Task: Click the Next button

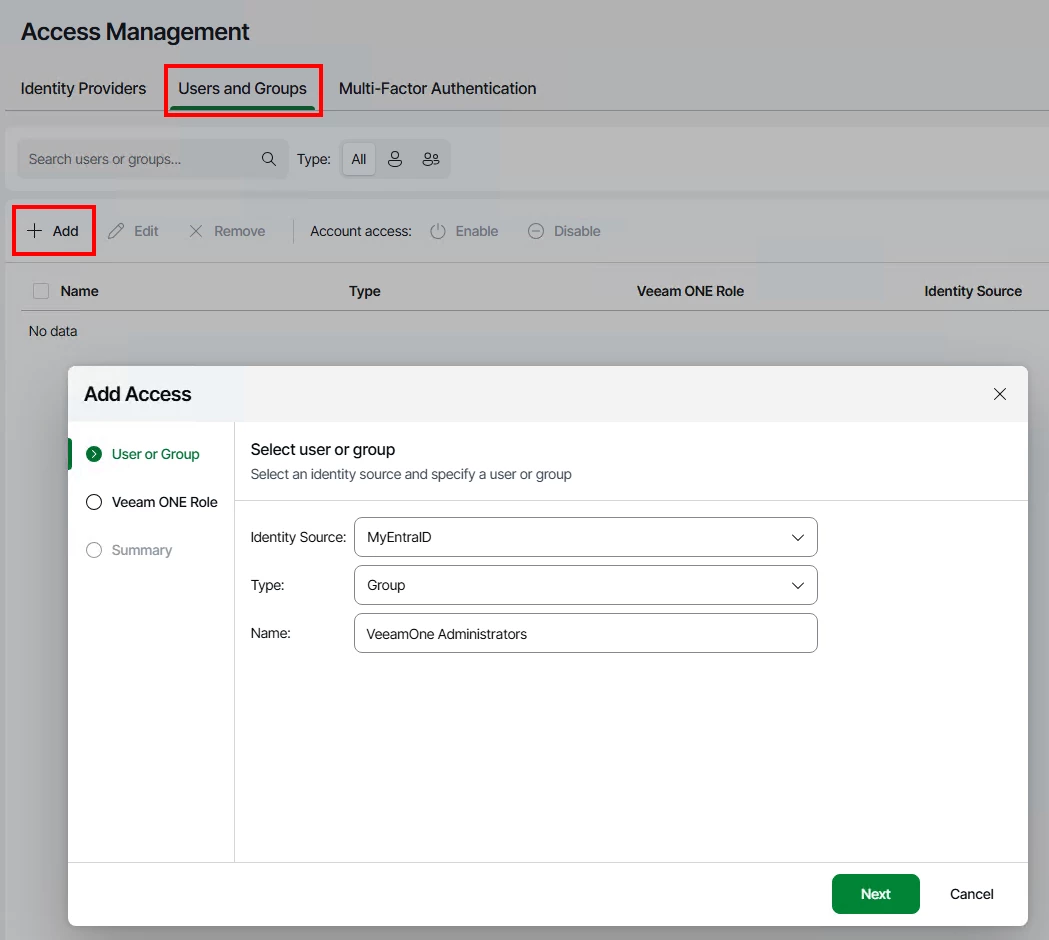Action: 875,894
